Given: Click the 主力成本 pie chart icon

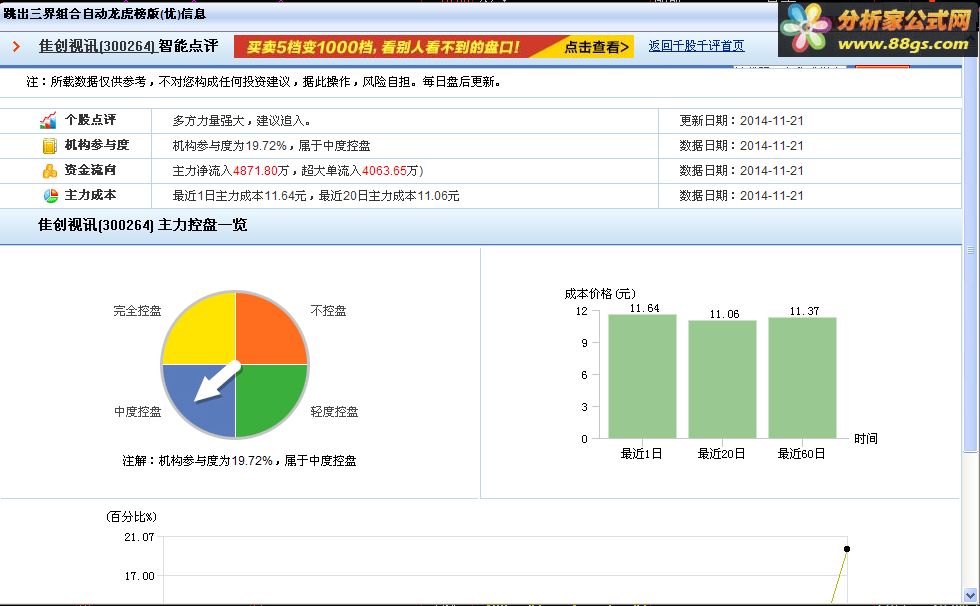Looking at the screenshot, I should coord(50,196).
